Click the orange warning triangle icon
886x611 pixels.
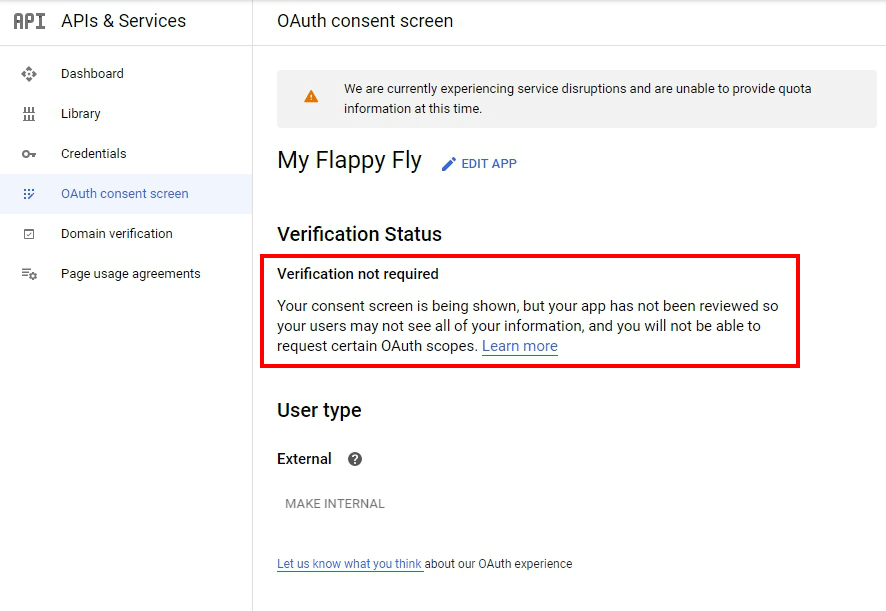311,97
